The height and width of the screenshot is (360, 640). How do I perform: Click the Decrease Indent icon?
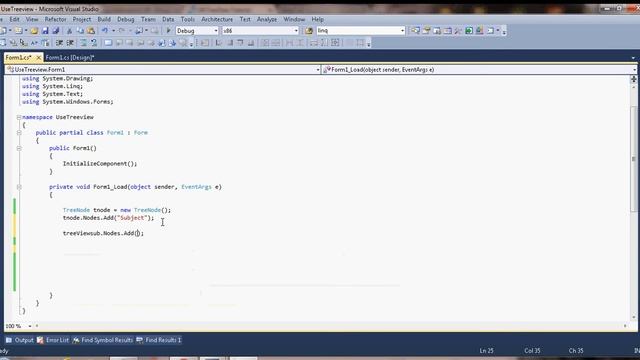59,42
